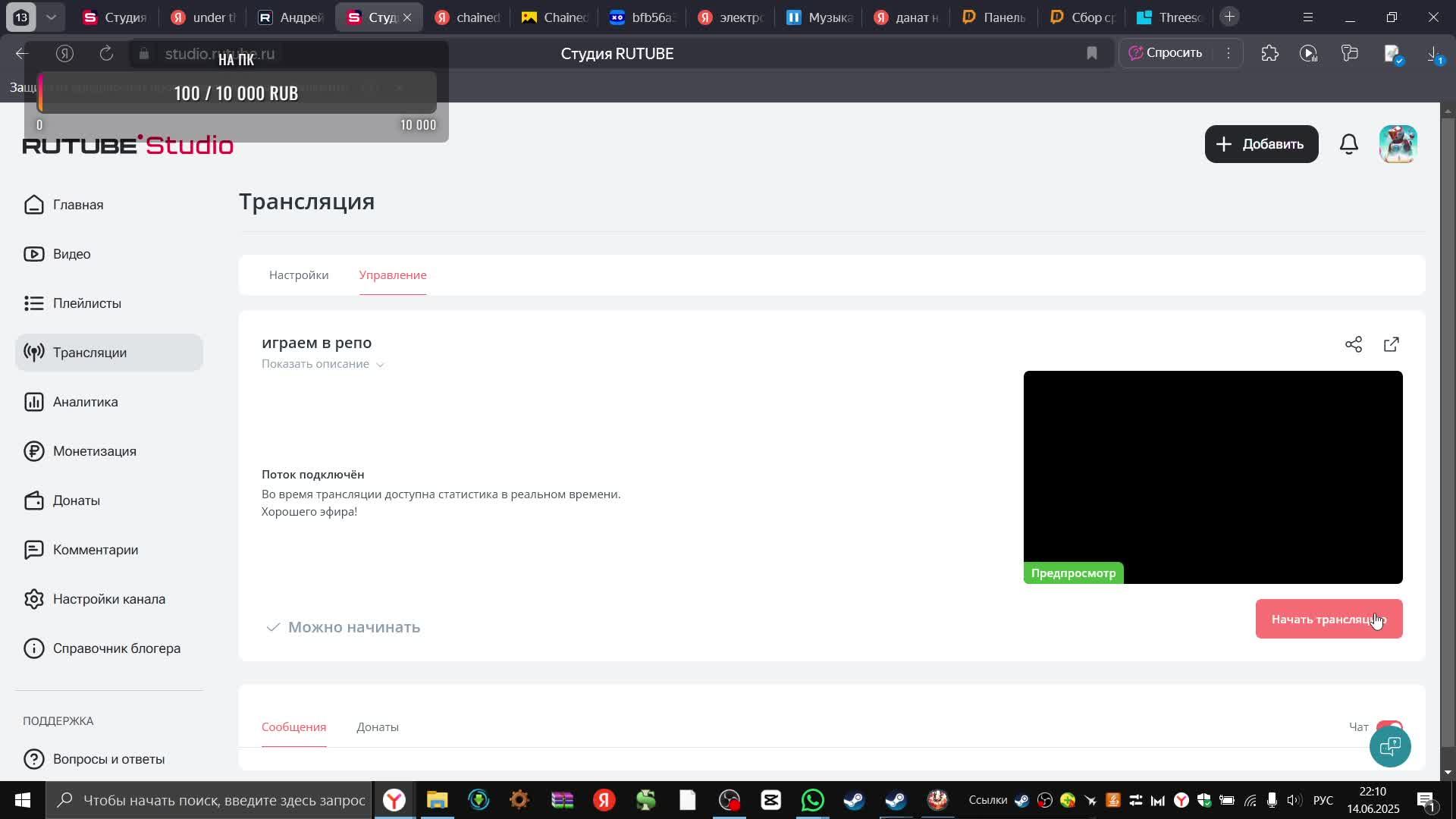
Task: Open Вопросы и ответы support page
Action: [x=108, y=759]
